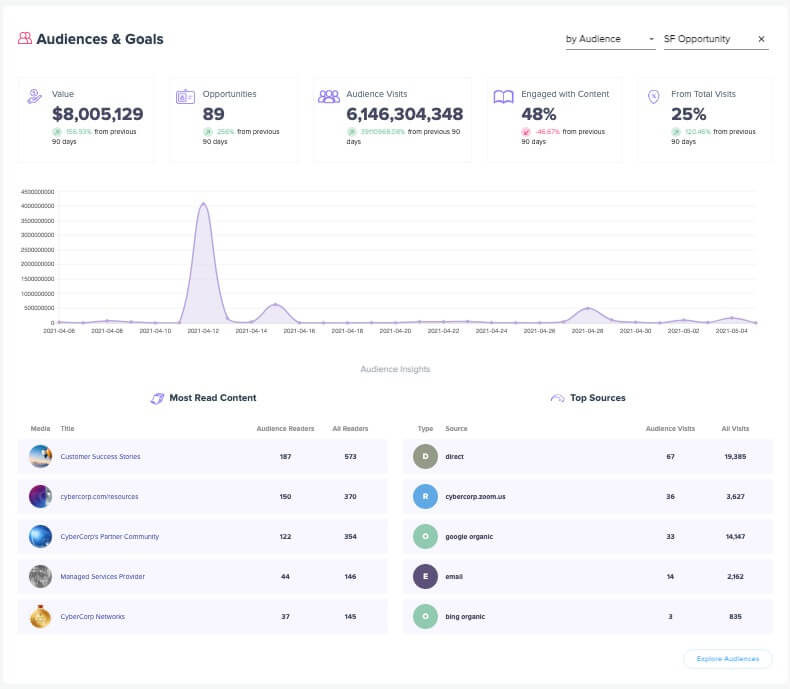Screen dimensions: 790x689
Task: Click the 6,146,304,348 audience visits figure
Action: (x=405, y=114)
